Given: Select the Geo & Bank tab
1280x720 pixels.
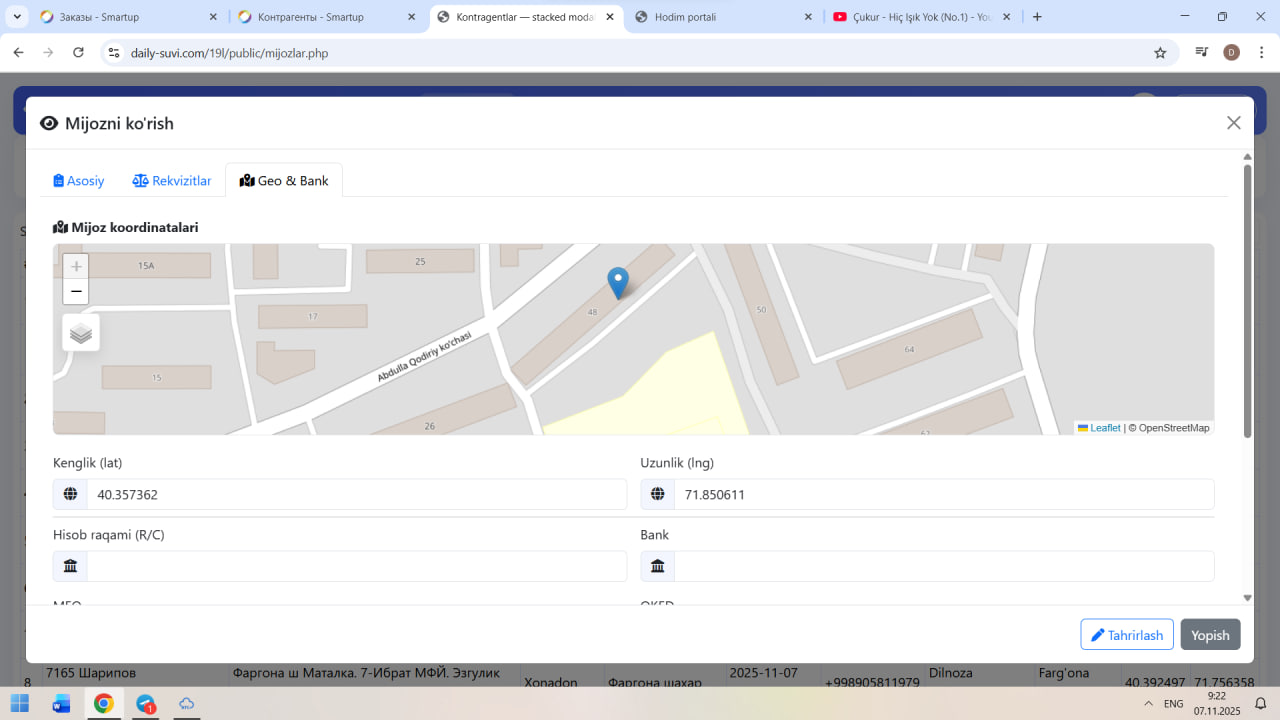Looking at the screenshot, I should pyautogui.click(x=284, y=181).
